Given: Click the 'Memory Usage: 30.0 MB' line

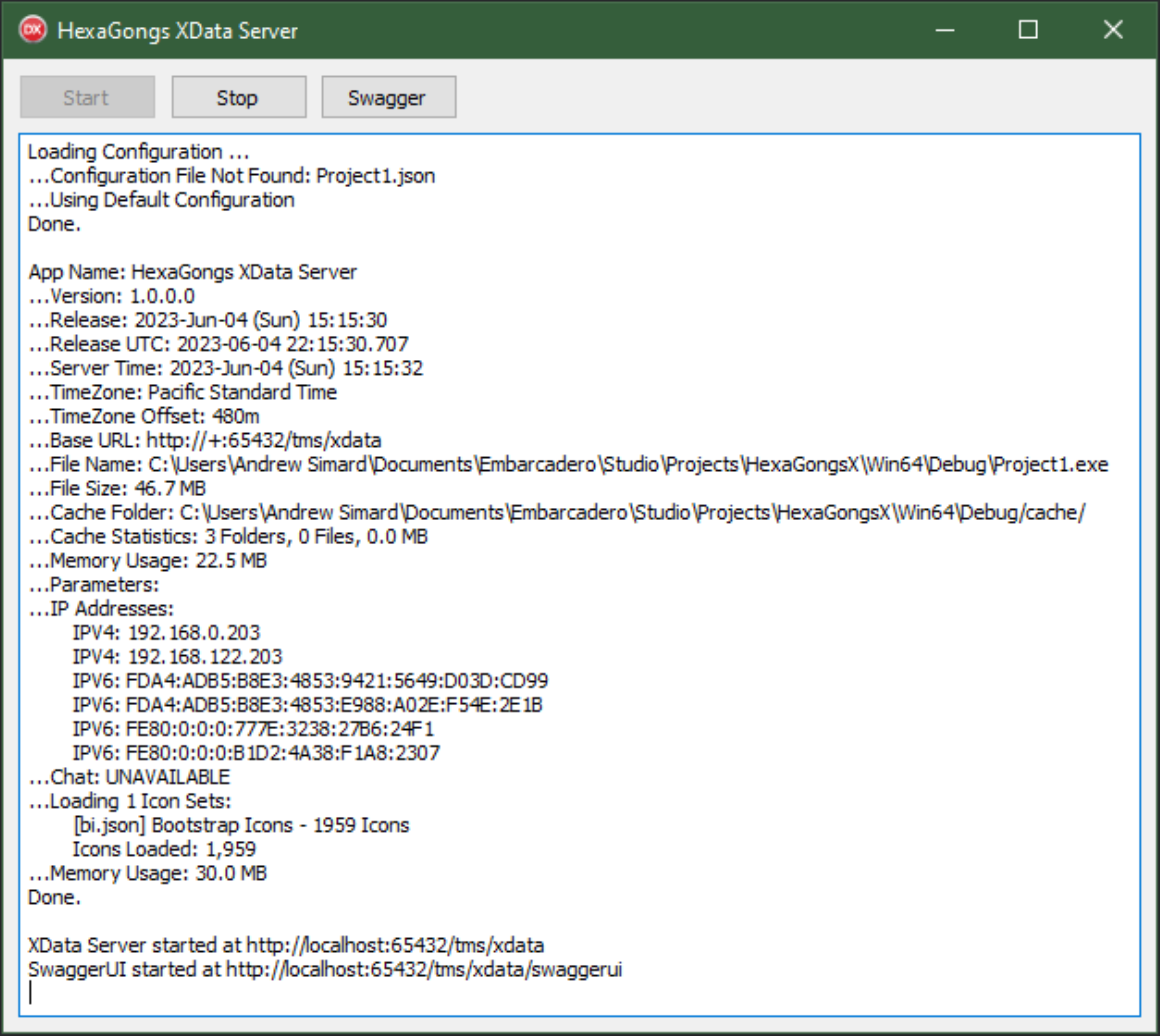Looking at the screenshot, I should click(147, 873).
